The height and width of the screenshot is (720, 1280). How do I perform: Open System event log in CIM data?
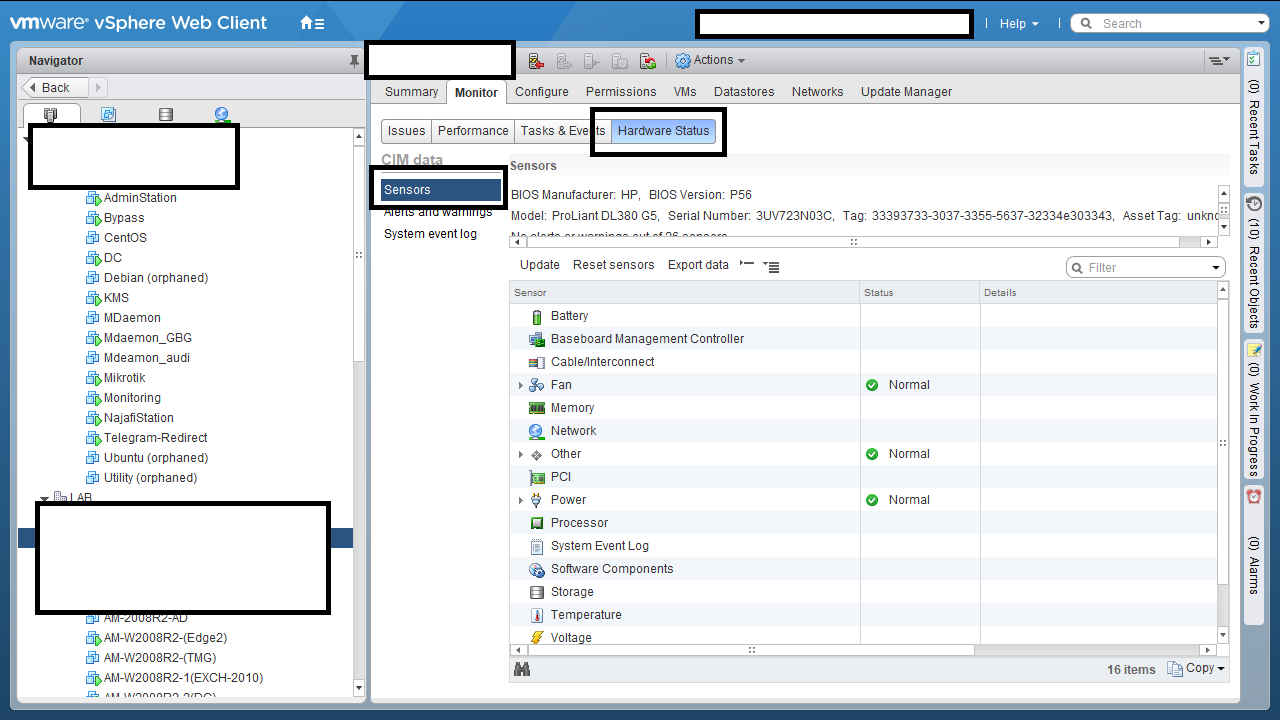(430, 234)
